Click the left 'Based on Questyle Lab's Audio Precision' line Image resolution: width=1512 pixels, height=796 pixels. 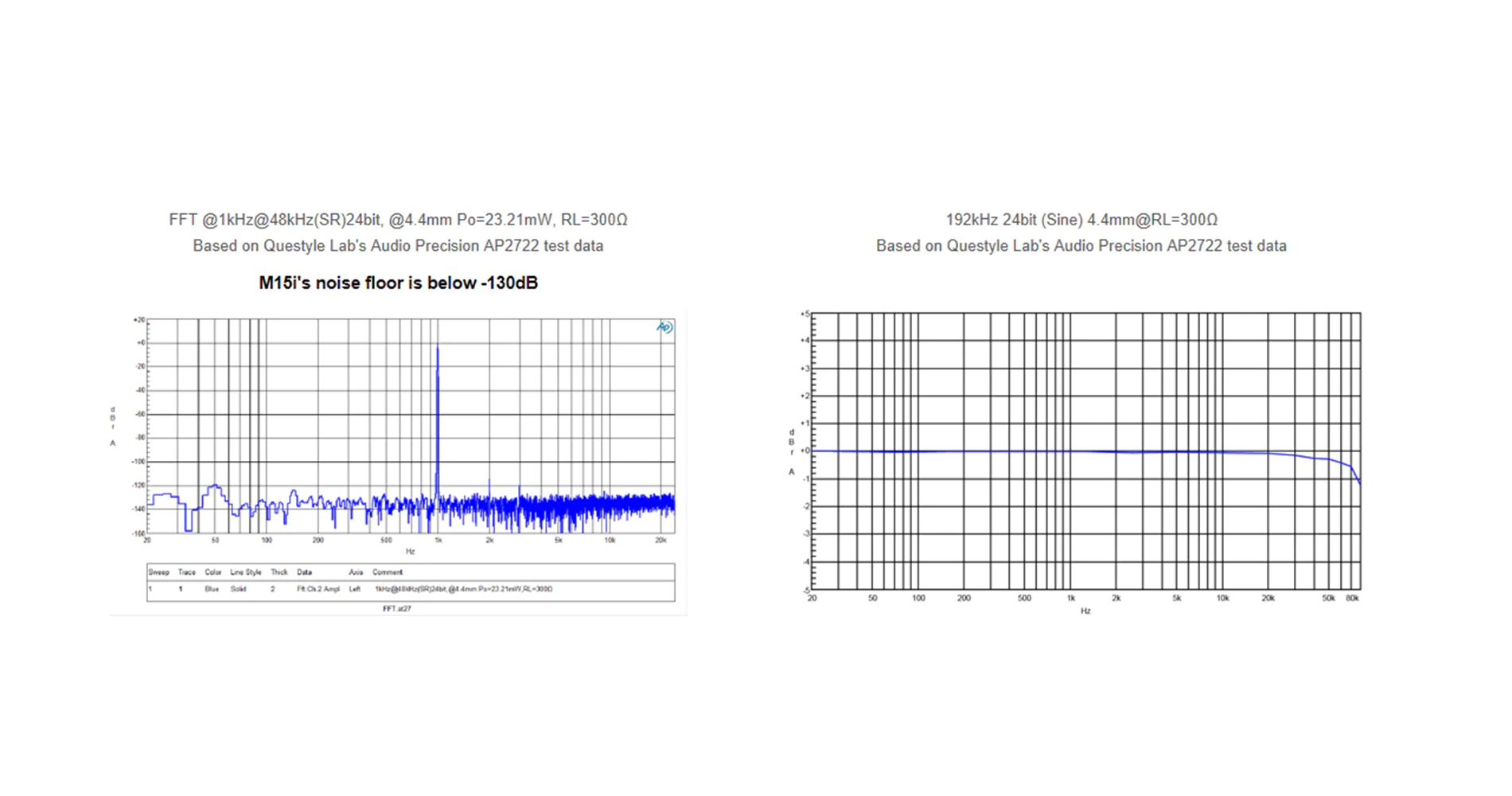[x=398, y=246]
